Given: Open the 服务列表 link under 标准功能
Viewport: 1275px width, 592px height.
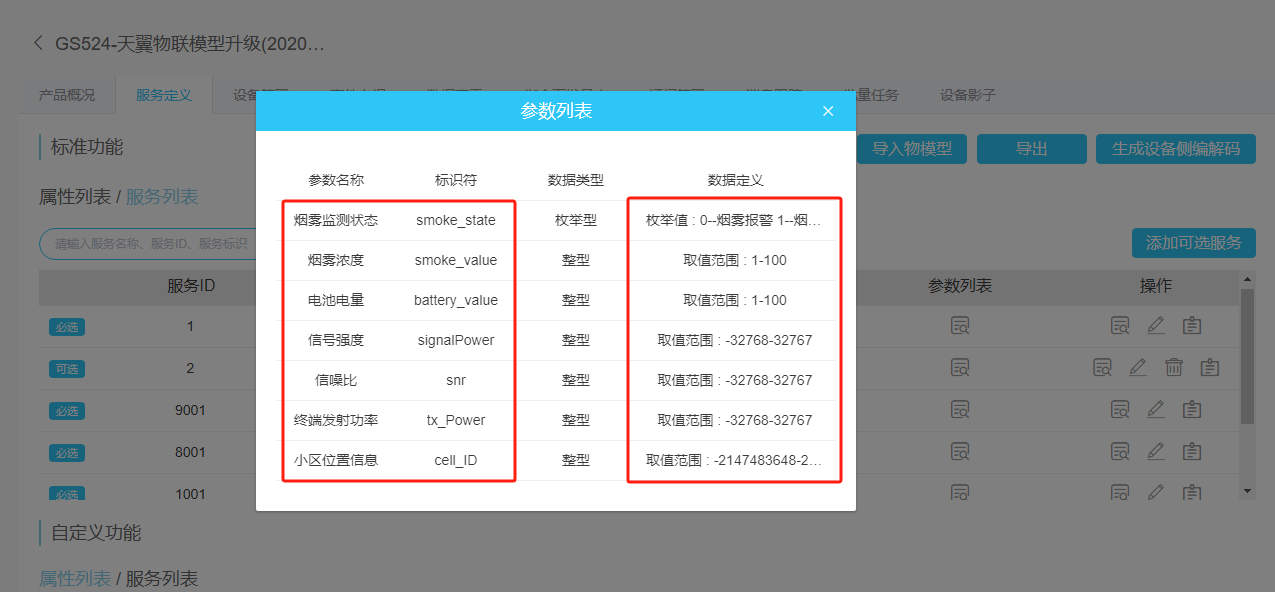Looking at the screenshot, I should 162,197.
